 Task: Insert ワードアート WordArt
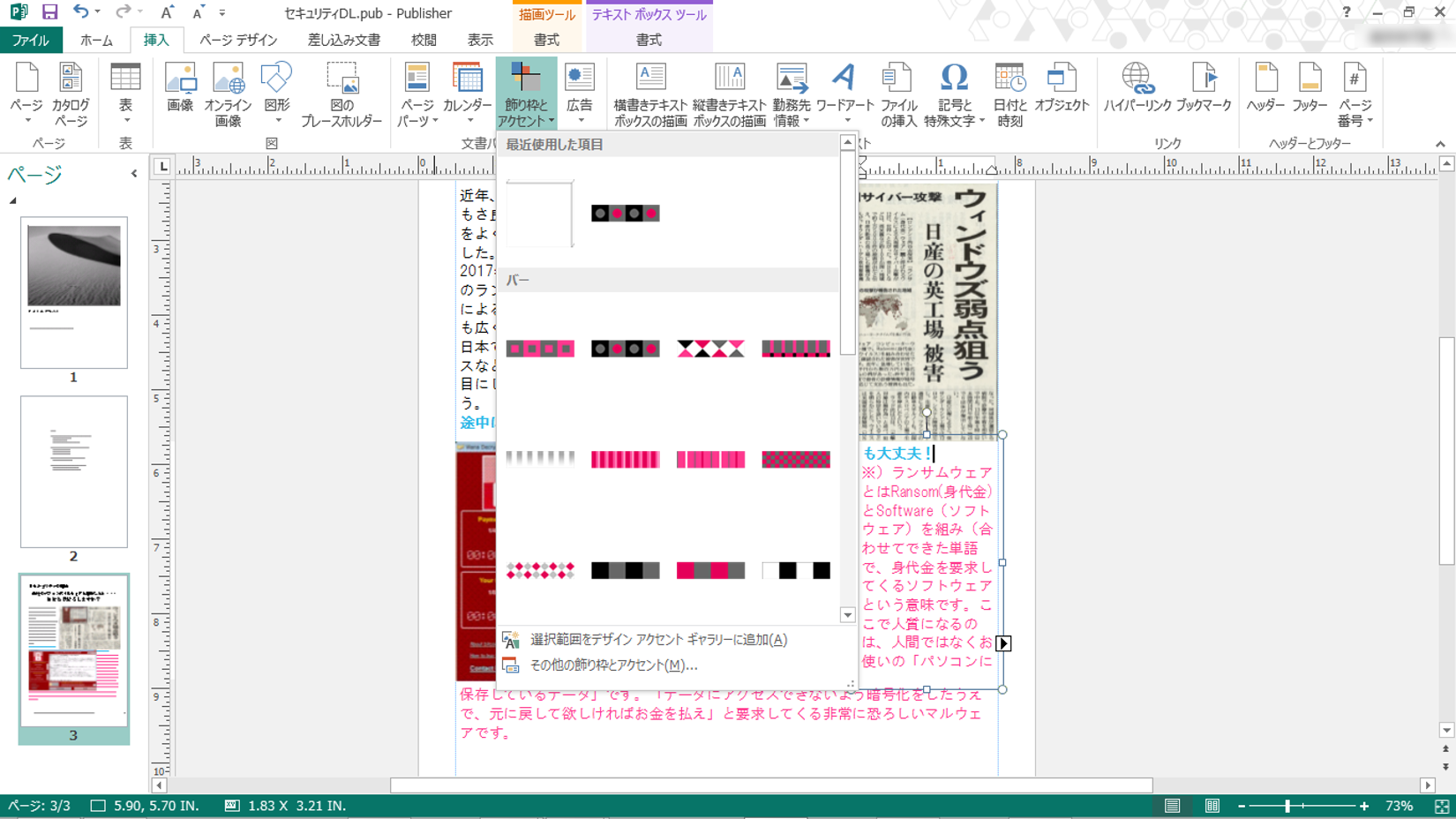pos(844,94)
